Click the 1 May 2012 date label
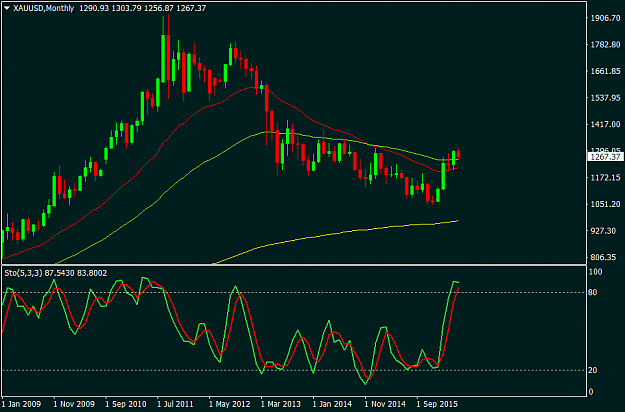Screen dimensions: 625x412 (x=230, y=404)
